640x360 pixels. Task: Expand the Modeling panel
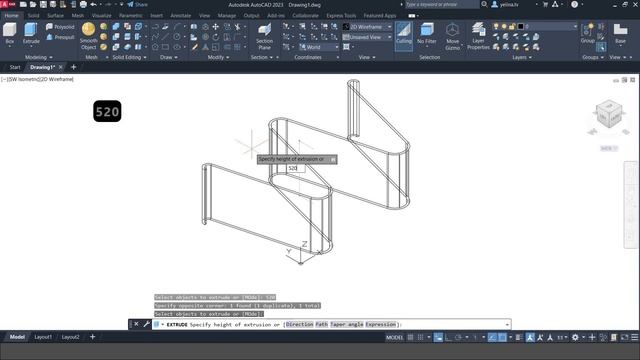tap(39, 57)
